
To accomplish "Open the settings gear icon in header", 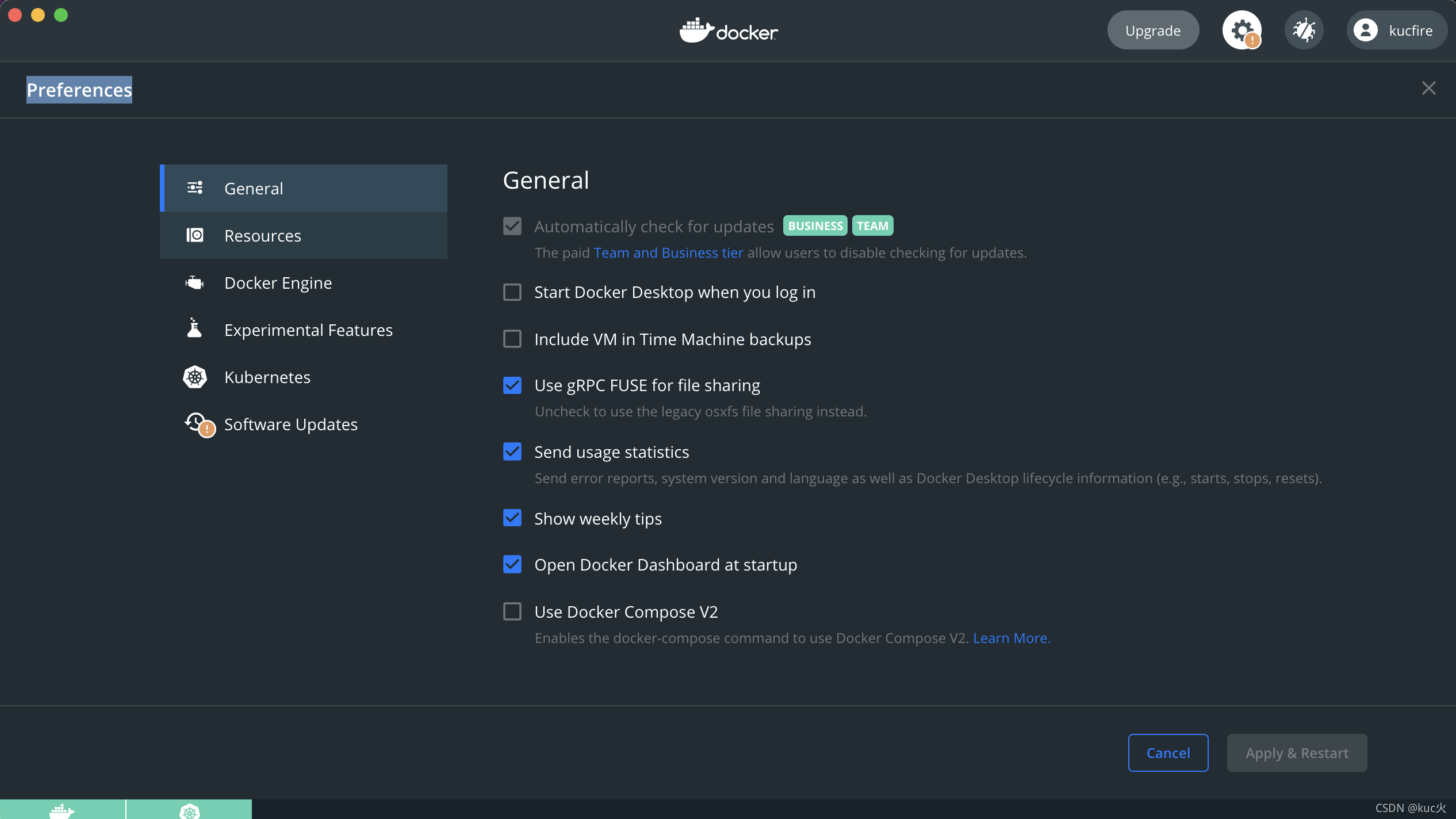I will [x=1242, y=30].
